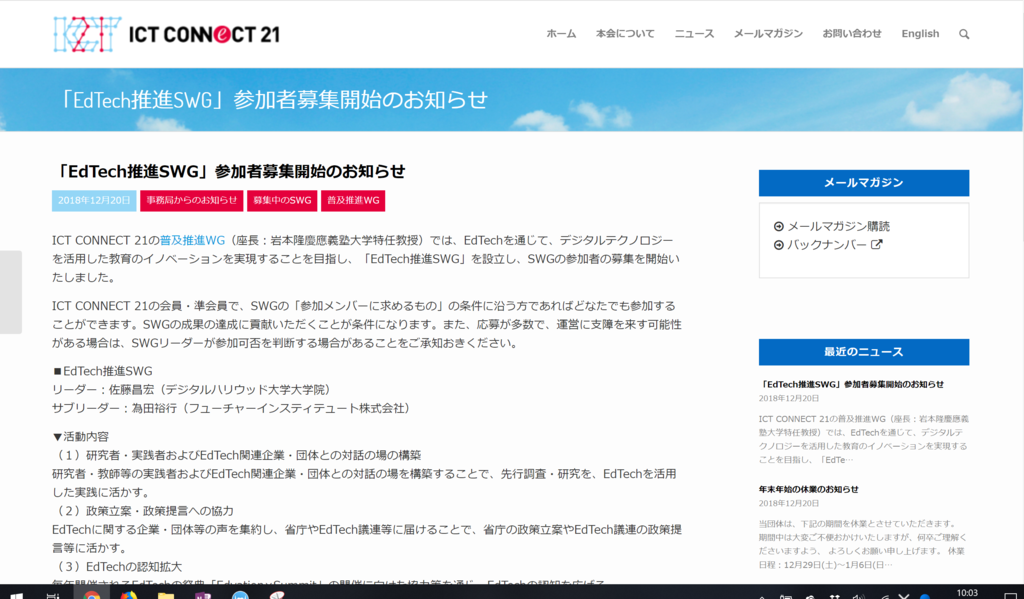Open the 本会について menu item
The width and height of the screenshot is (1024, 599).
point(625,34)
